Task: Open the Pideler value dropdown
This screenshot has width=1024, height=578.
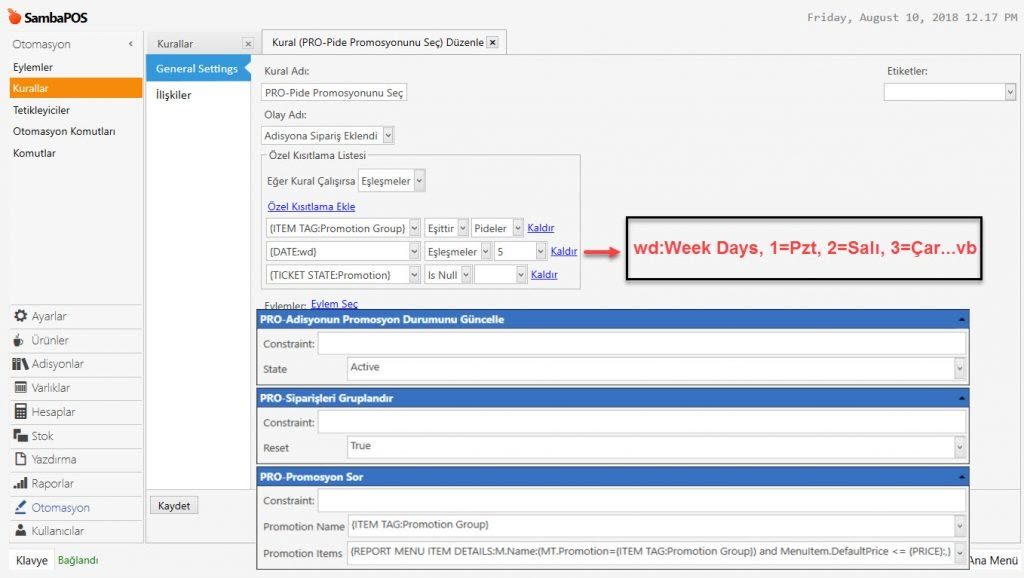Action: (x=518, y=228)
